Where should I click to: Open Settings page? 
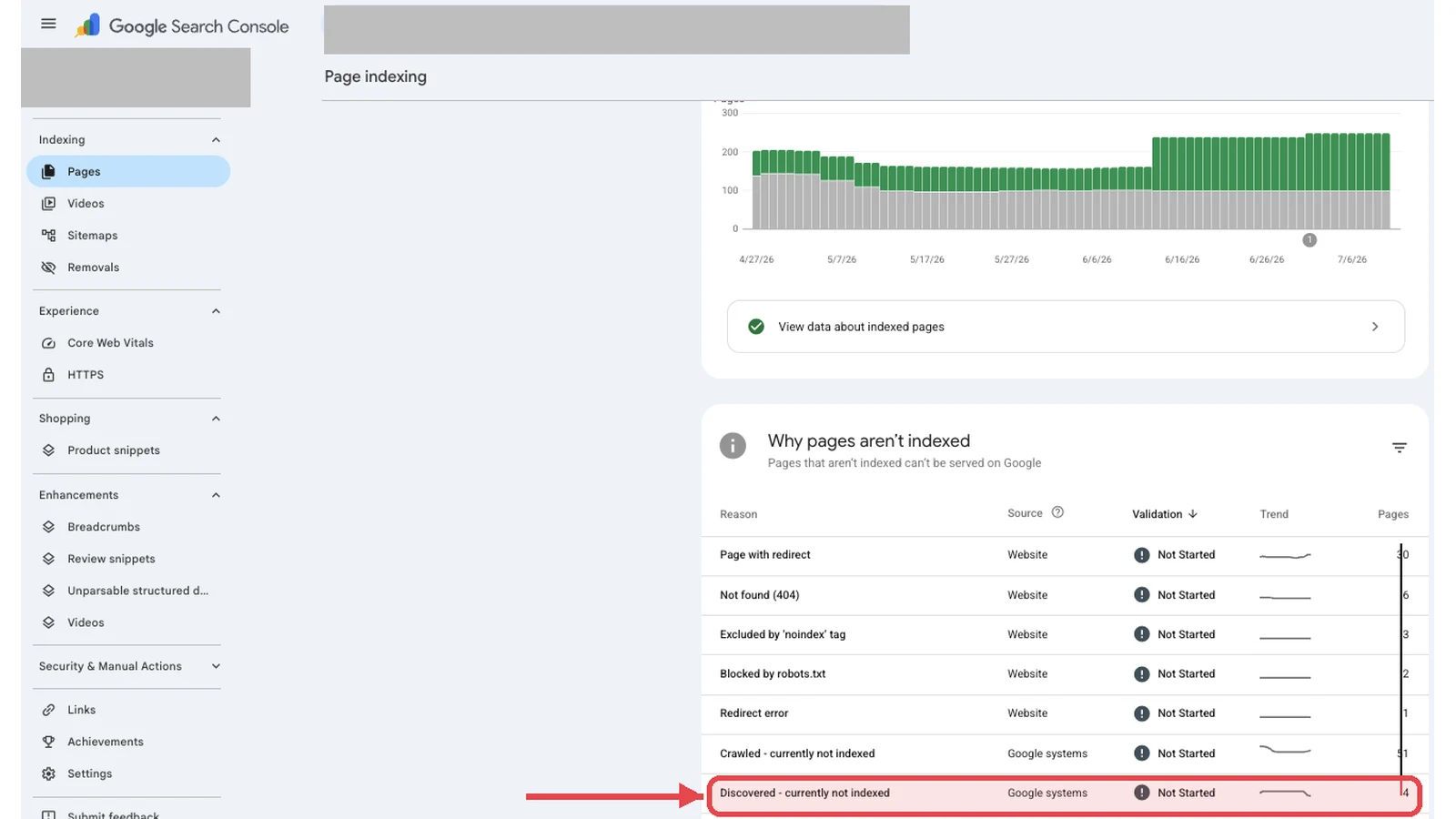click(128, 773)
